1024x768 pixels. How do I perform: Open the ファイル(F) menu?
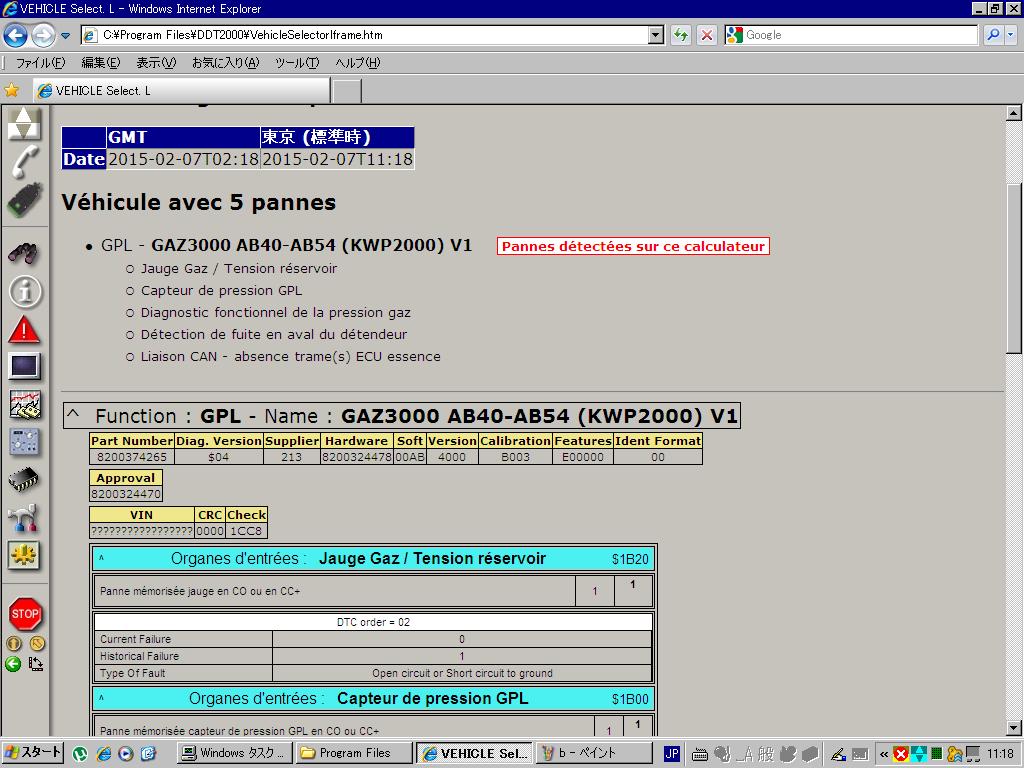pyautogui.click(x=40, y=63)
